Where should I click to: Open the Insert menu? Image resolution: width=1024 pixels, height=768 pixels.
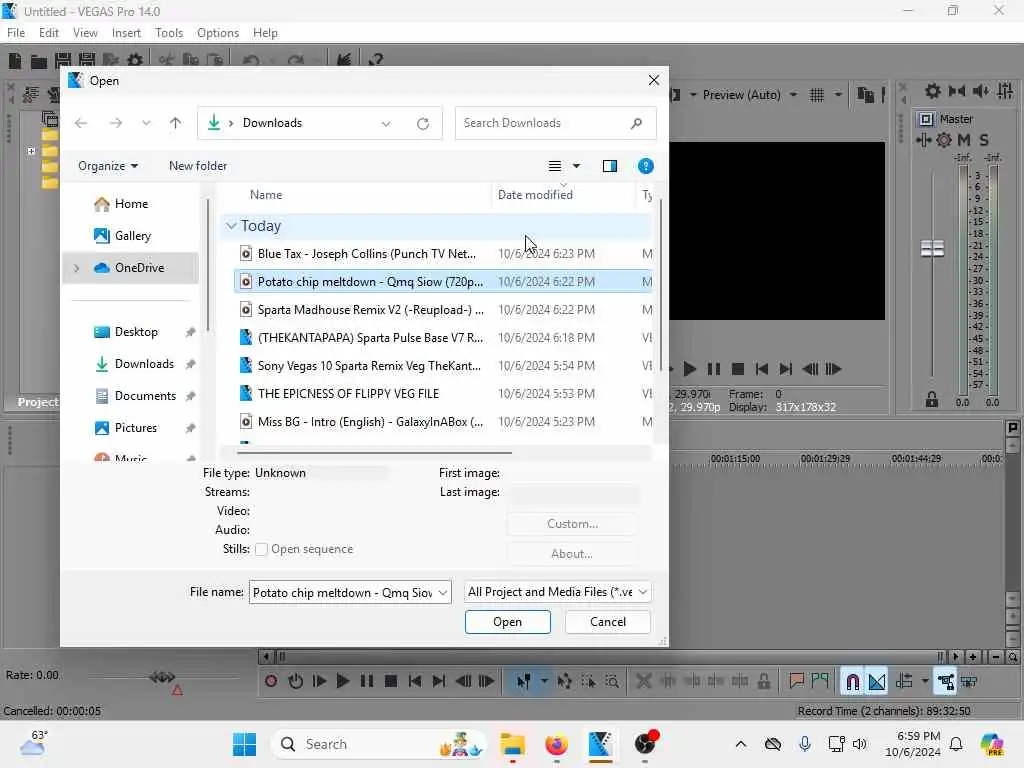[x=126, y=33]
